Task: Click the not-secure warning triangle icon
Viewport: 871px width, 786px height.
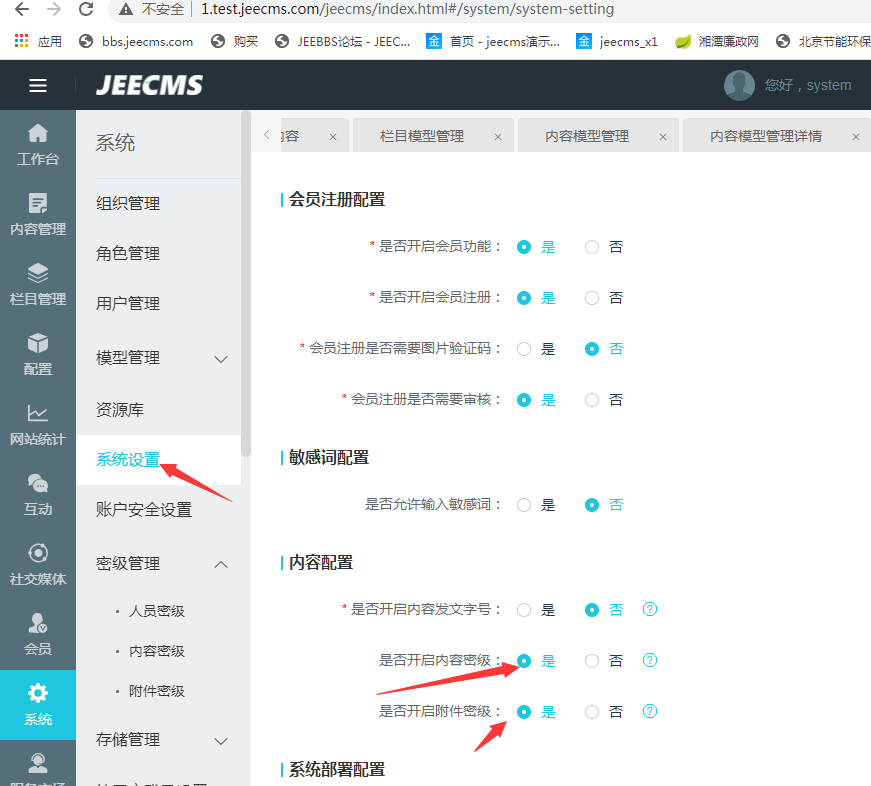Action: pyautogui.click(x=127, y=9)
